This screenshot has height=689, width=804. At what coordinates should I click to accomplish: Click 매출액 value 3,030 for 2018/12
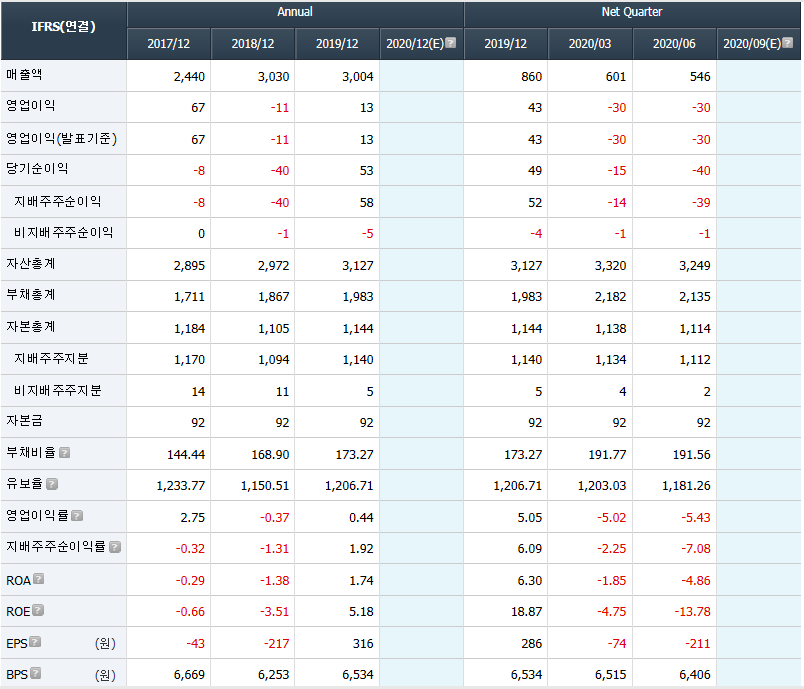pos(273,77)
